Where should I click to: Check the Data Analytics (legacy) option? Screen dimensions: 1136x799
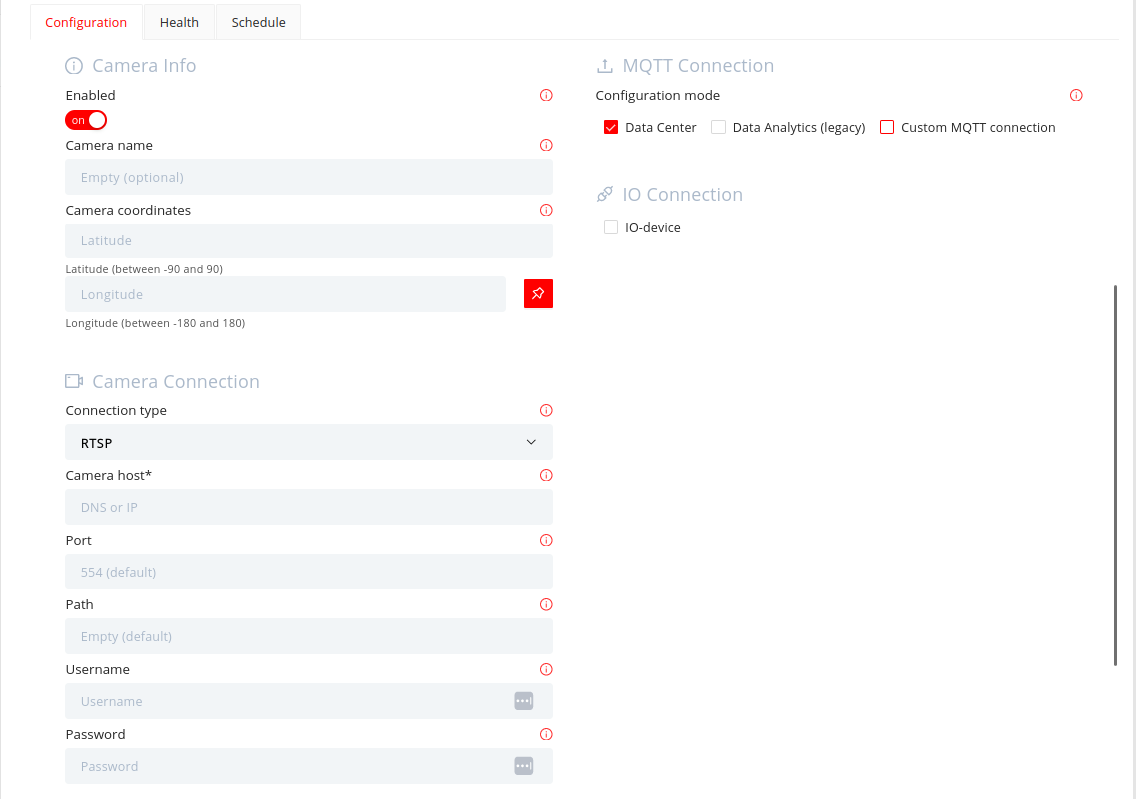coord(718,127)
